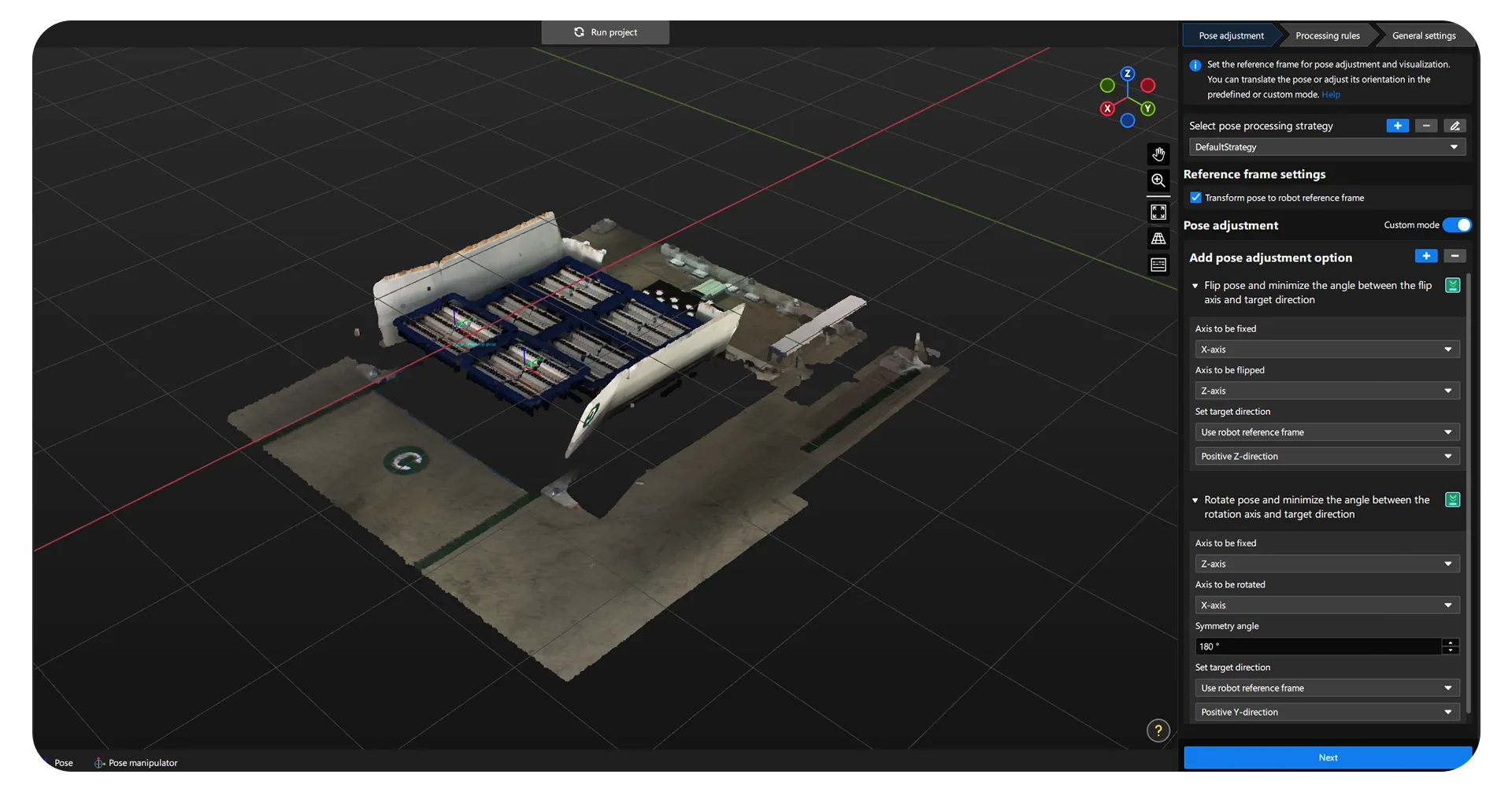Rename strategy with the edit pencil icon
The height and width of the screenshot is (789, 1512).
click(x=1455, y=126)
